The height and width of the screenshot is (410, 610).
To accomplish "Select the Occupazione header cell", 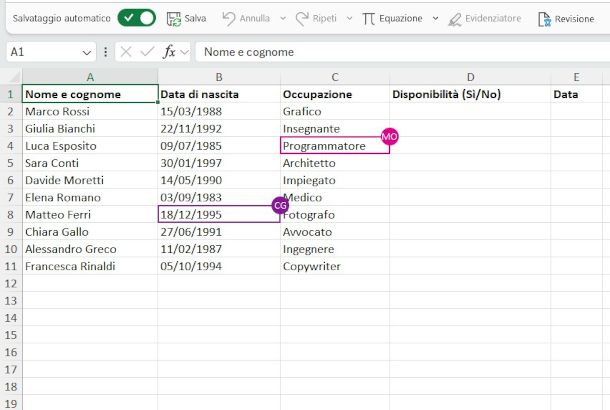I will pyautogui.click(x=335, y=94).
